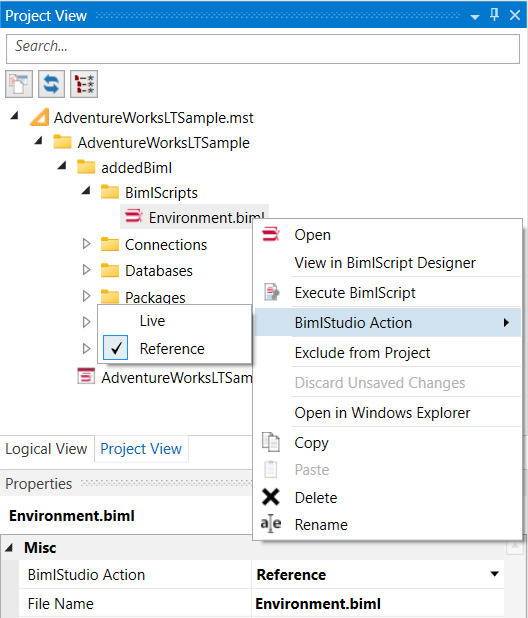Click the addedBiml folder icon
The height and width of the screenshot is (618, 528).
coord(86,167)
